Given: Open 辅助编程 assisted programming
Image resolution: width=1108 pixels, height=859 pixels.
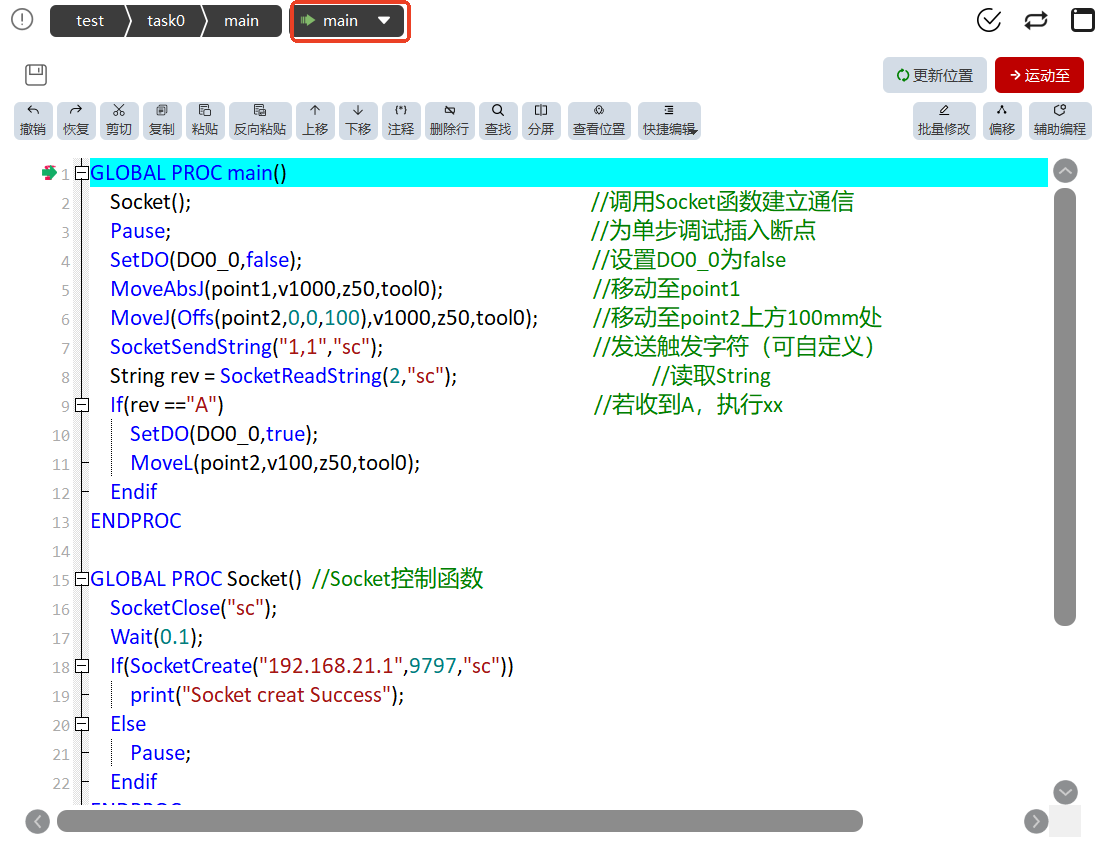Looking at the screenshot, I should pos(1060,120).
